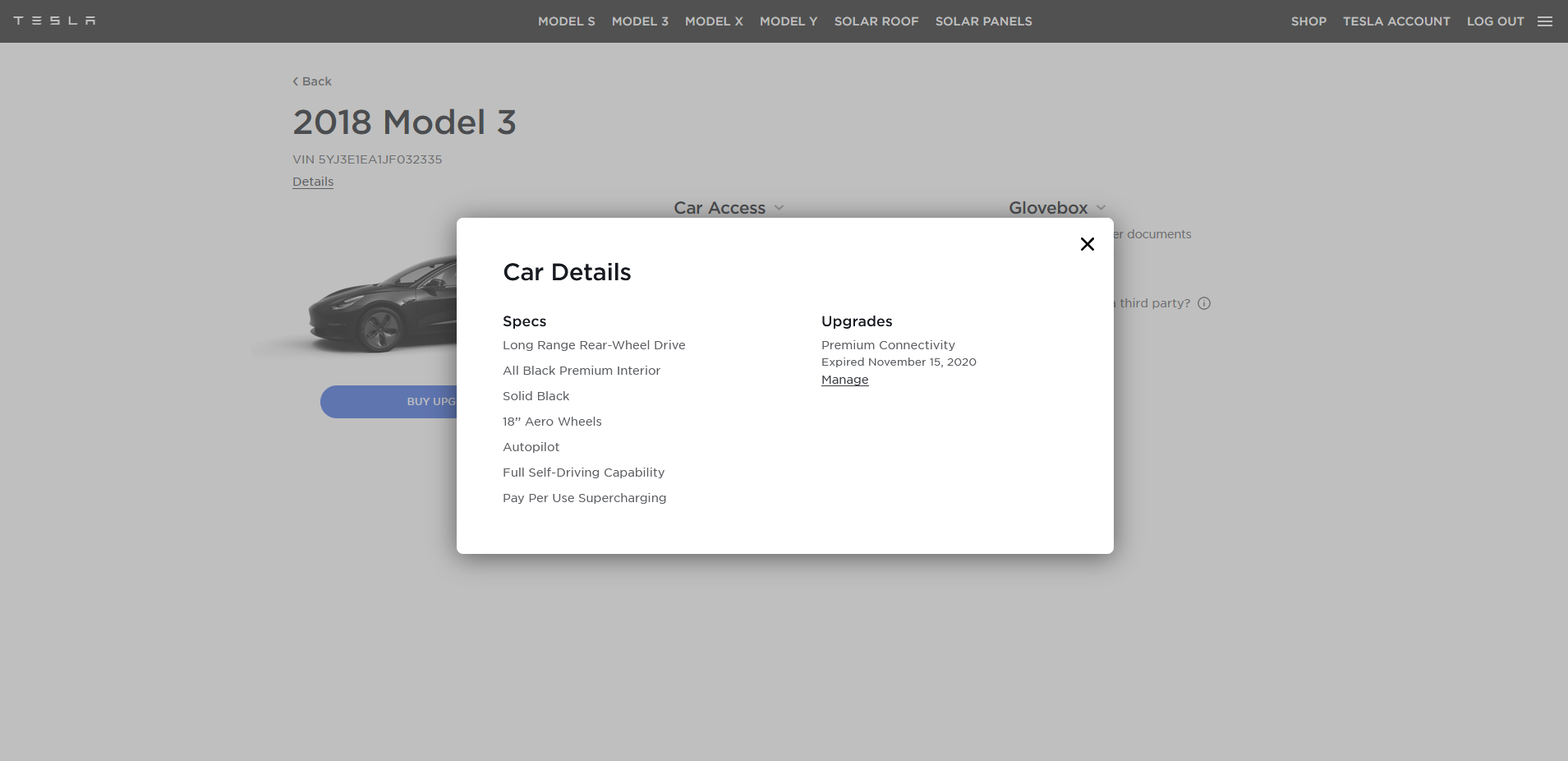The height and width of the screenshot is (761, 1568).
Task: Go to Model Y page
Action: pos(788,21)
